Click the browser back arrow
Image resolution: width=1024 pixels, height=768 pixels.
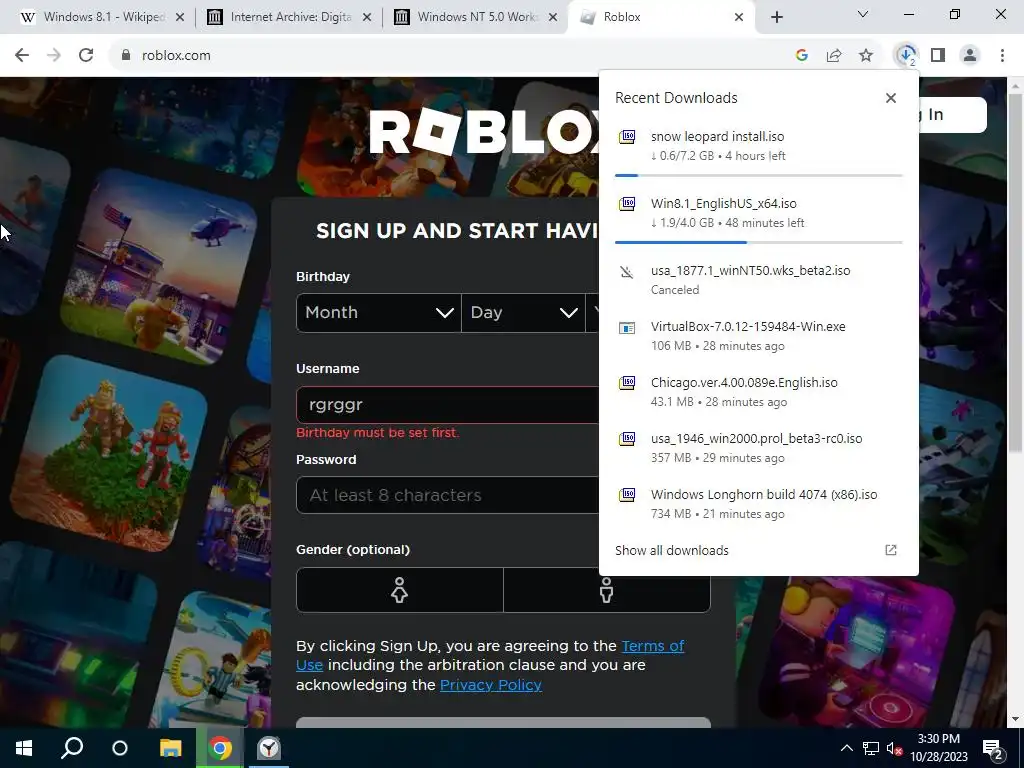22,56
